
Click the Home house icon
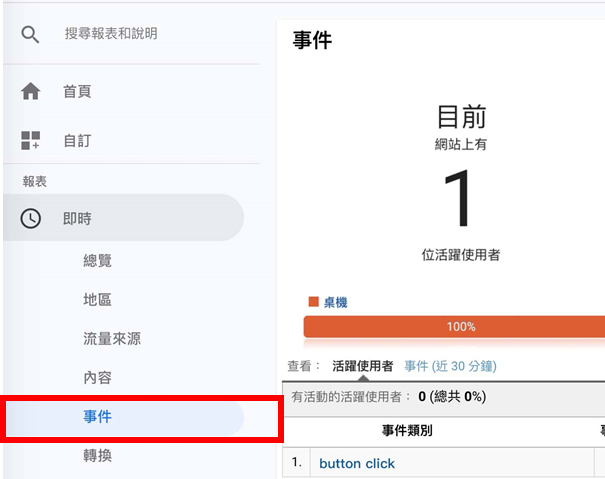(x=30, y=91)
